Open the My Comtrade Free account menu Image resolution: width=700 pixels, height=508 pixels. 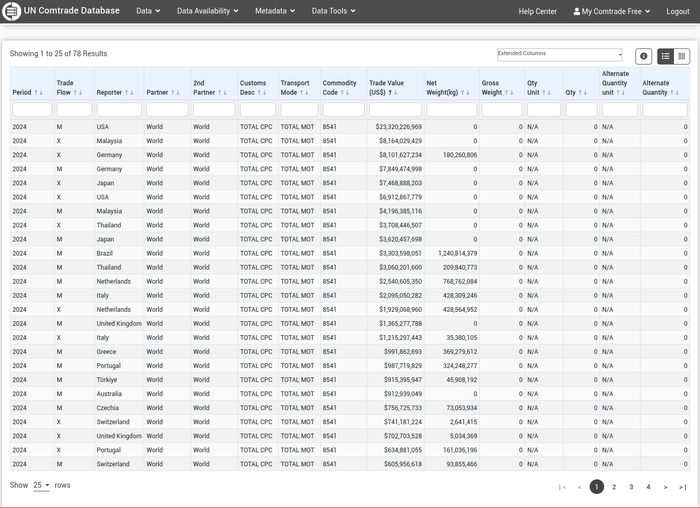pos(612,11)
